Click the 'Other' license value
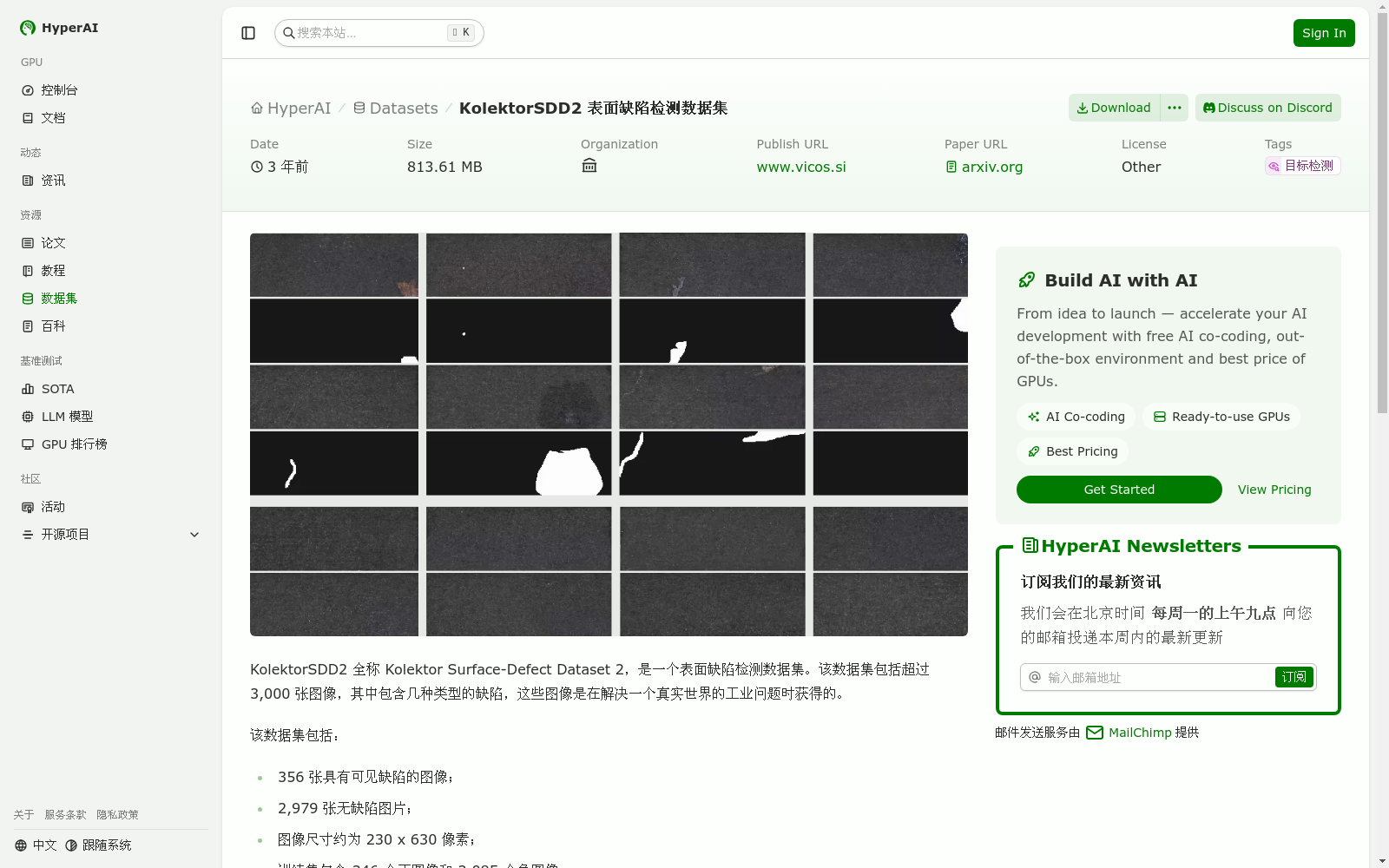The width and height of the screenshot is (1389, 868). tap(1141, 167)
